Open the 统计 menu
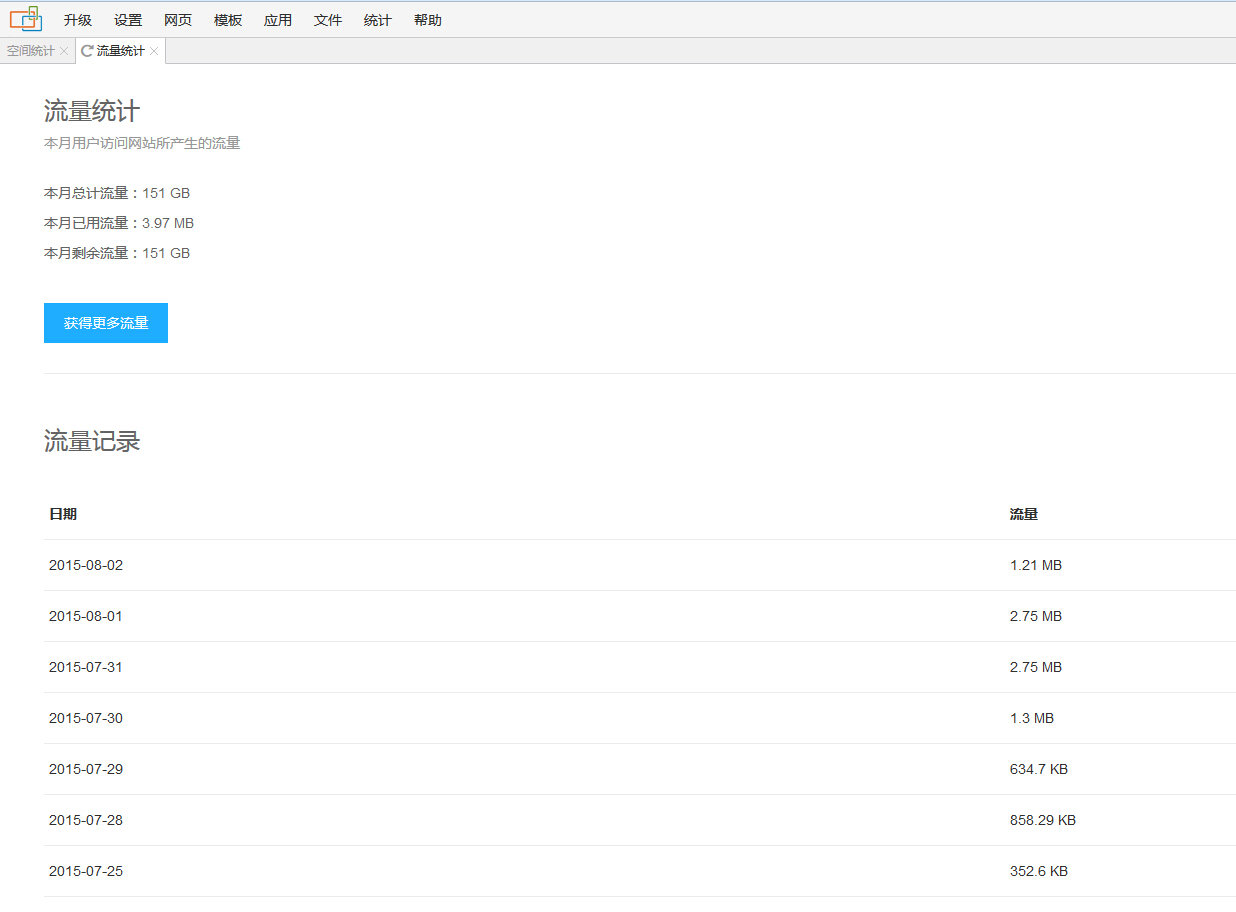The height and width of the screenshot is (912, 1236). pyautogui.click(x=378, y=20)
